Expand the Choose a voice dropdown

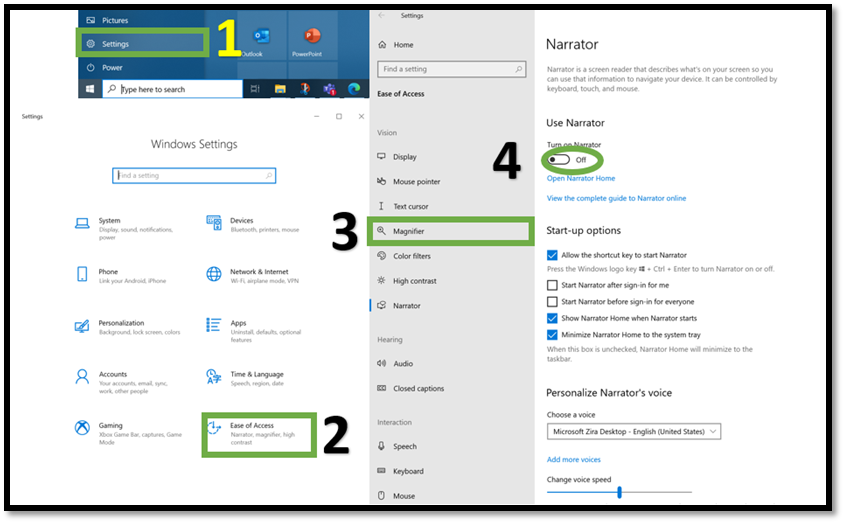tap(633, 432)
